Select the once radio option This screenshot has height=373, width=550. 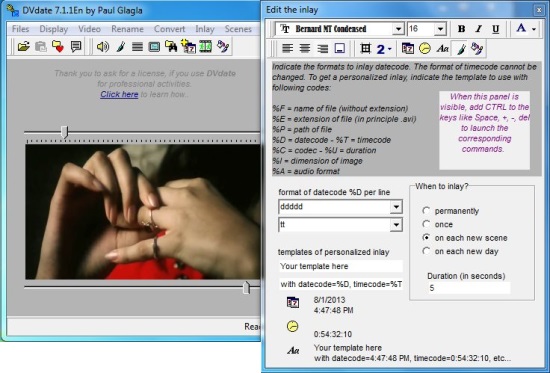point(426,224)
